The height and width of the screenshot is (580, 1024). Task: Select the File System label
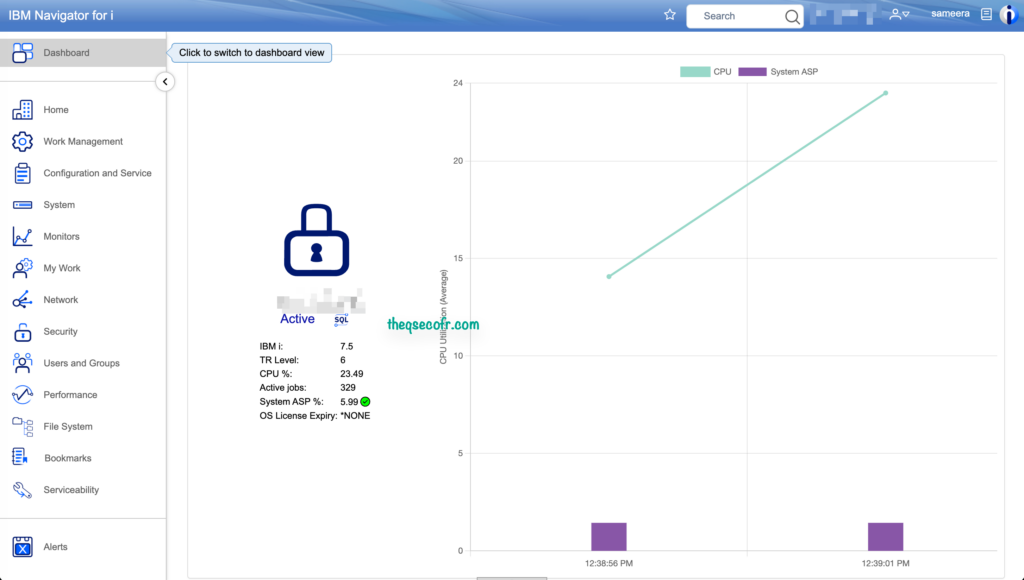(x=68, y=427)
